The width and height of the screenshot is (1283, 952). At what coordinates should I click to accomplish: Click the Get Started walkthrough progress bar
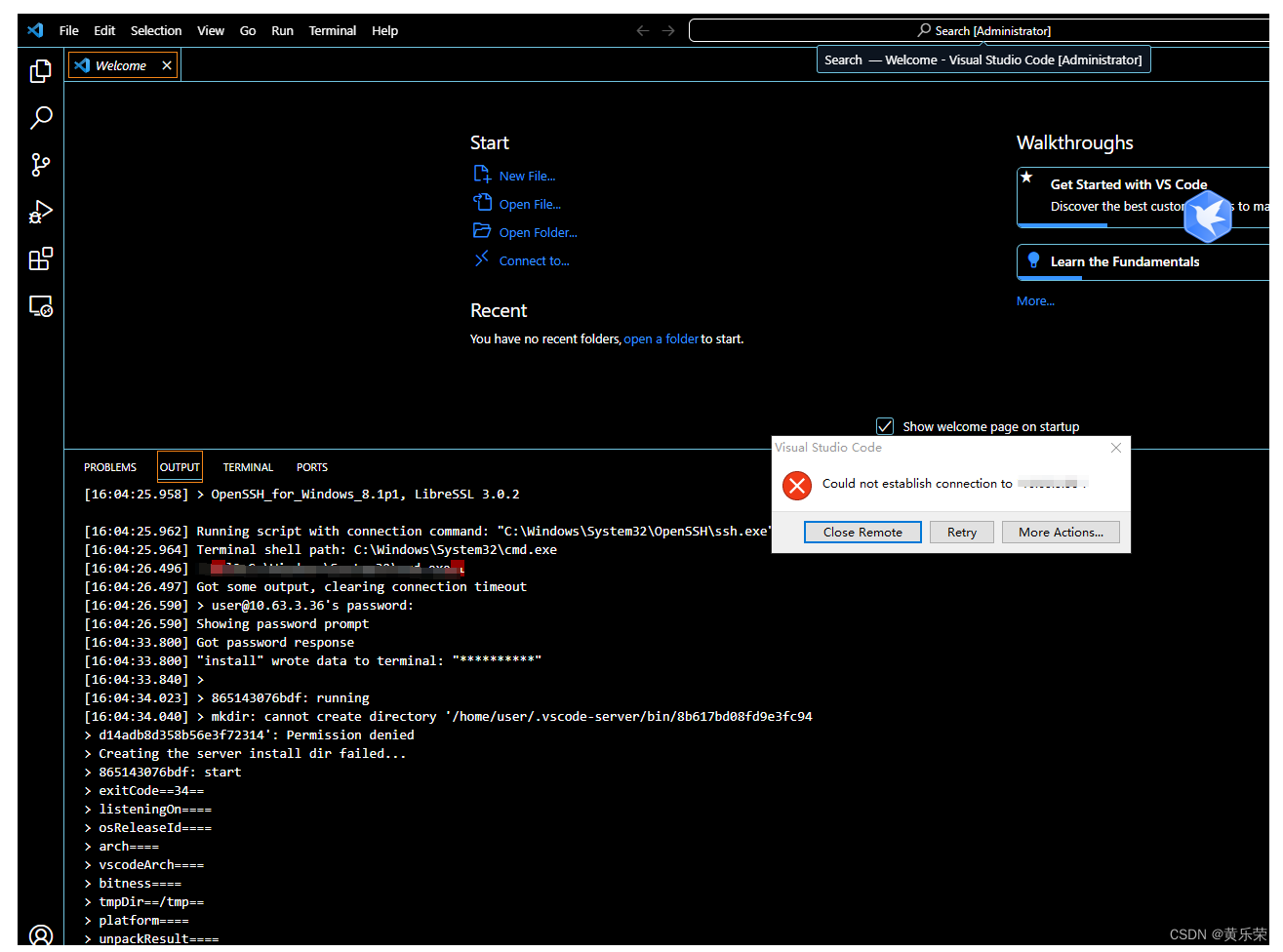pyautogui.click(x=1063, y=225)
